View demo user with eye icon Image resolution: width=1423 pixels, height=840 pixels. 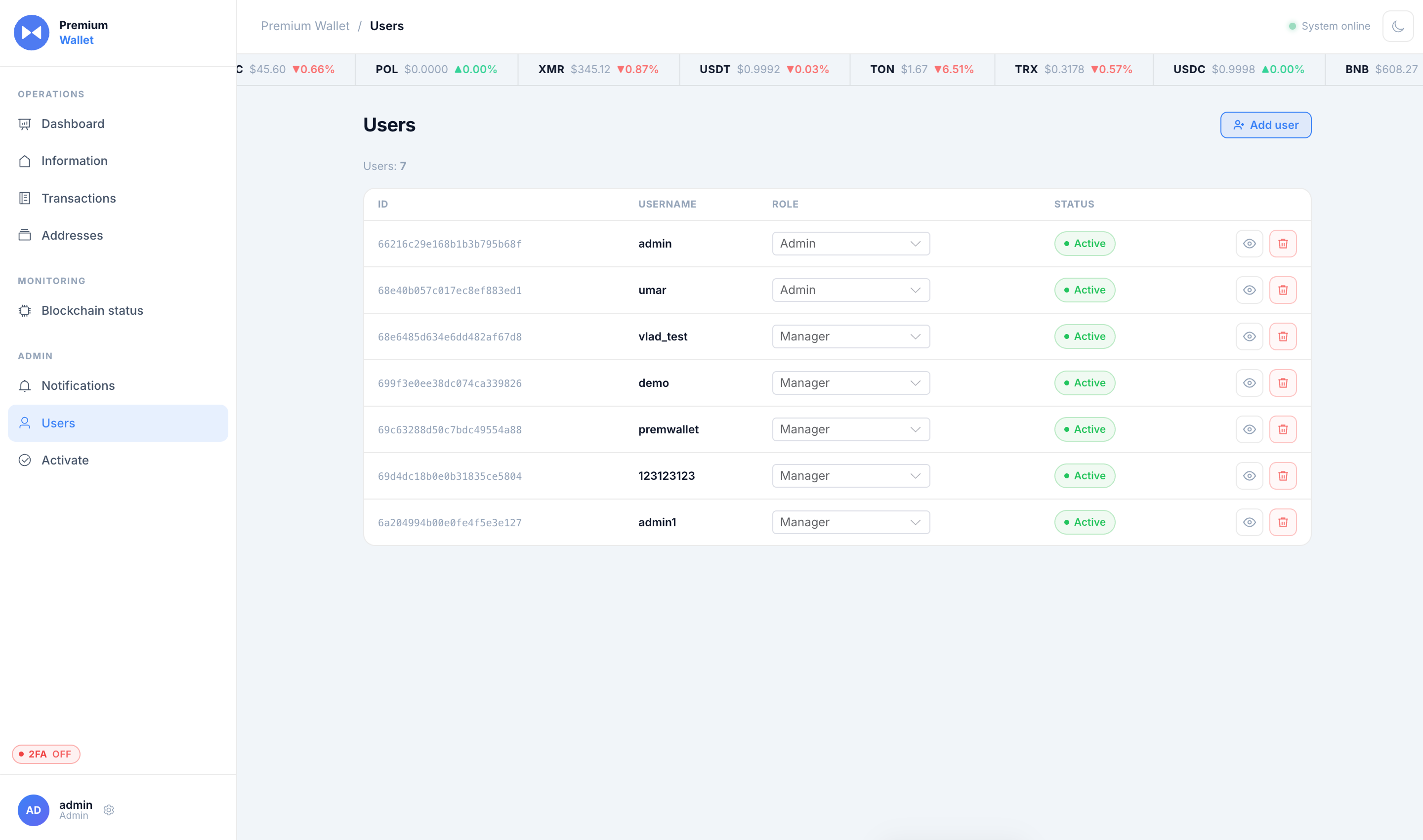[1249, 382]
